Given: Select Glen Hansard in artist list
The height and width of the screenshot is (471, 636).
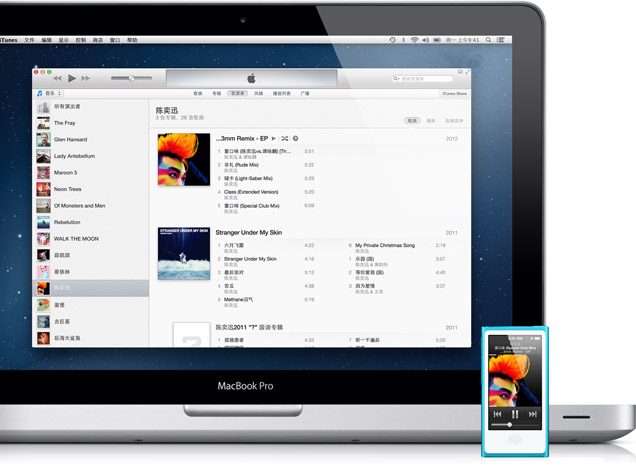Looking at the screenshot, I should pyautogui.click(x=90, y=140).
